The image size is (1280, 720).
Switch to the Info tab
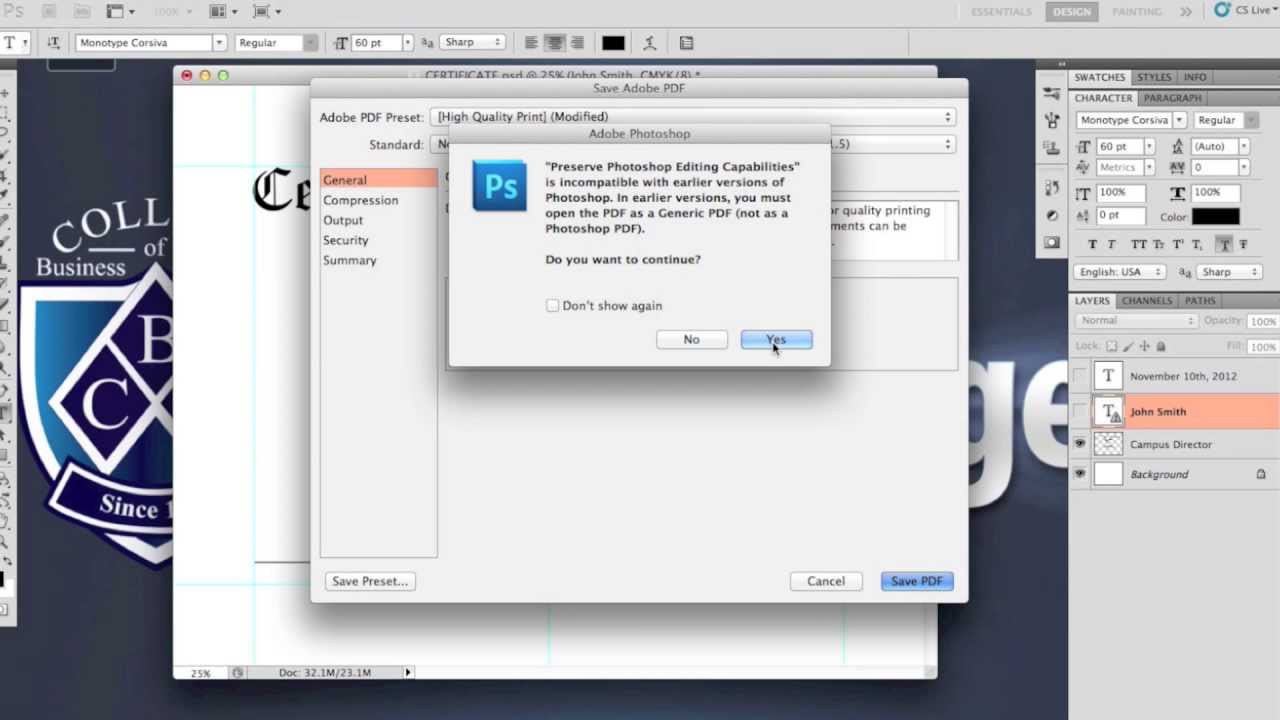click(x=1194, y=77)
